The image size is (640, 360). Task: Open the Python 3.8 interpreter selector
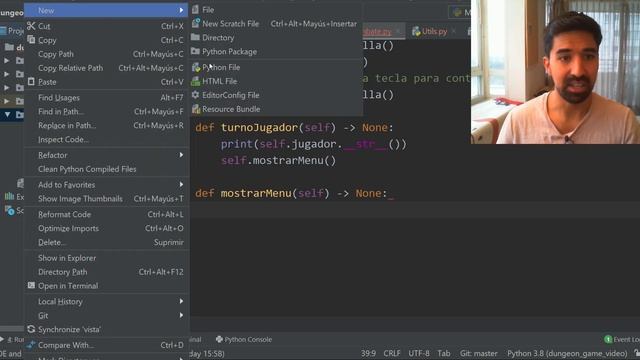coord(567,353)
